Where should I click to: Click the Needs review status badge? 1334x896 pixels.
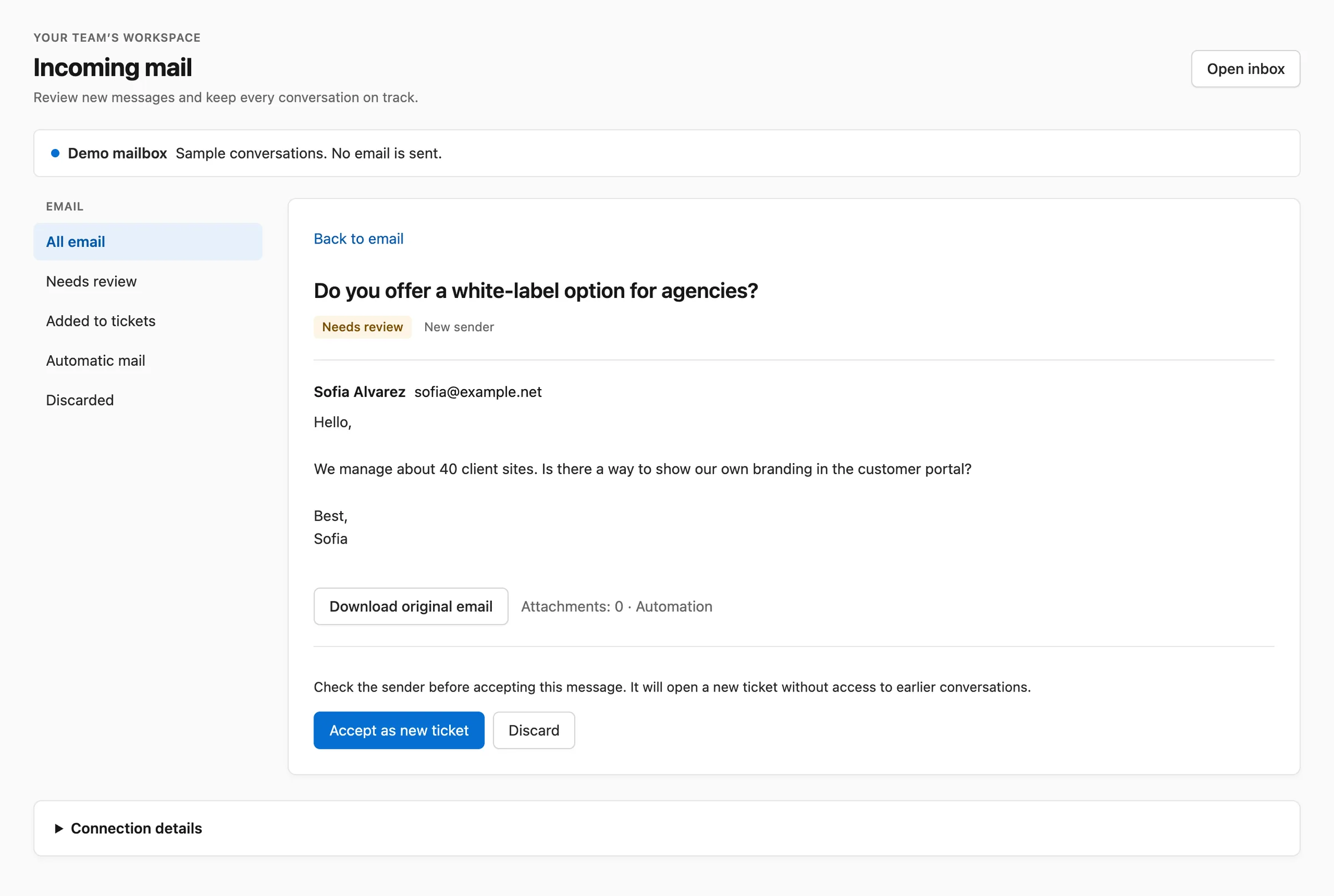[362, 327]
